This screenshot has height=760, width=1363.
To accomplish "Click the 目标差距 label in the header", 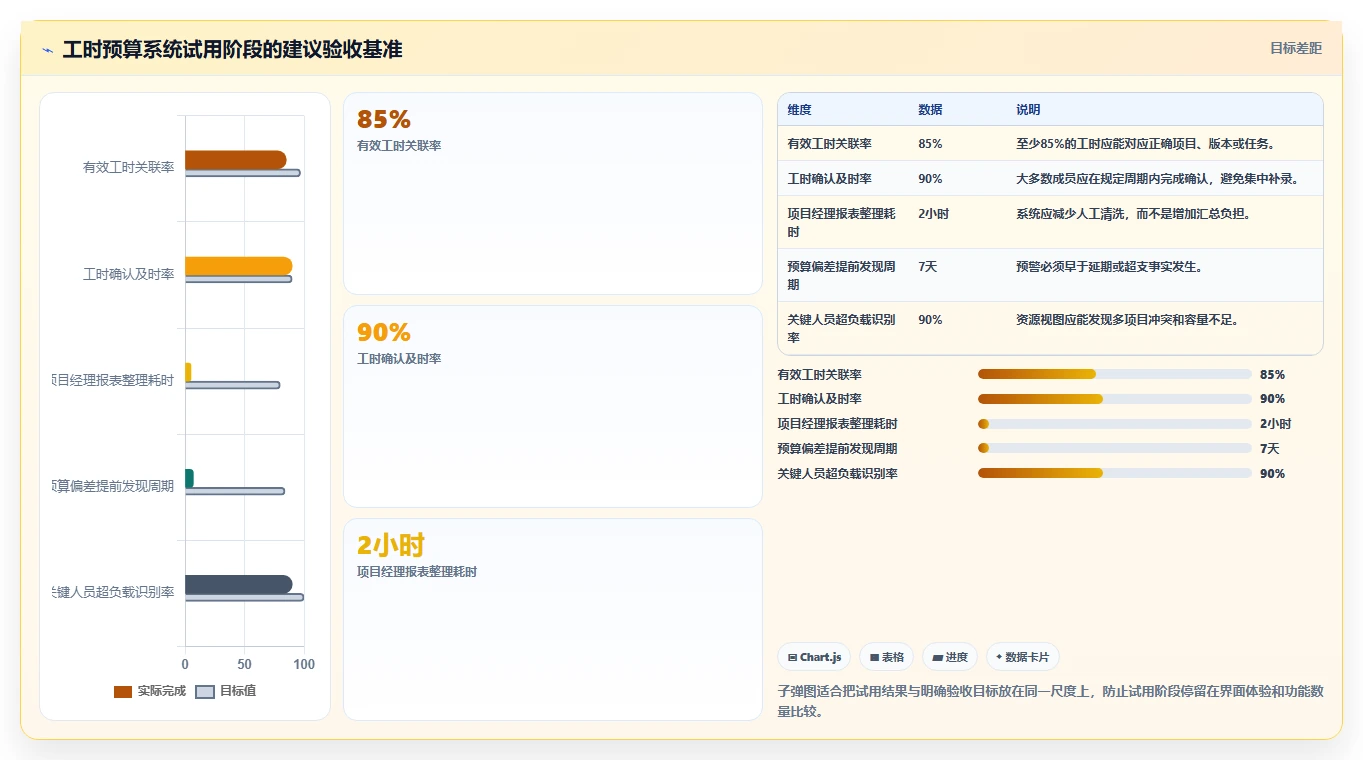I will [x=1295, y=48].
